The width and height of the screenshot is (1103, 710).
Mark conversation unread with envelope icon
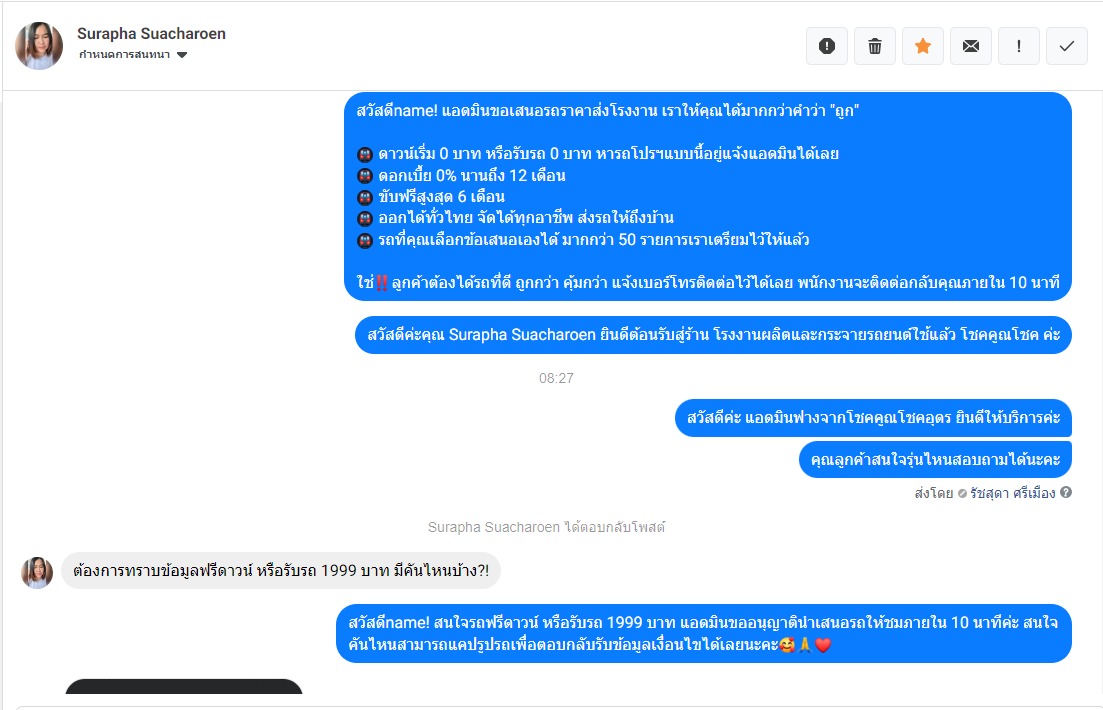[x=971, y=46]
